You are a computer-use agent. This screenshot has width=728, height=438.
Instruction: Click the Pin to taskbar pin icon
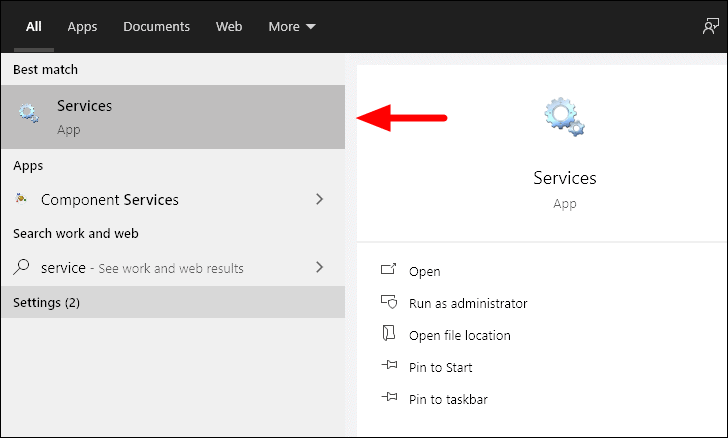click(x=389, y=397)
